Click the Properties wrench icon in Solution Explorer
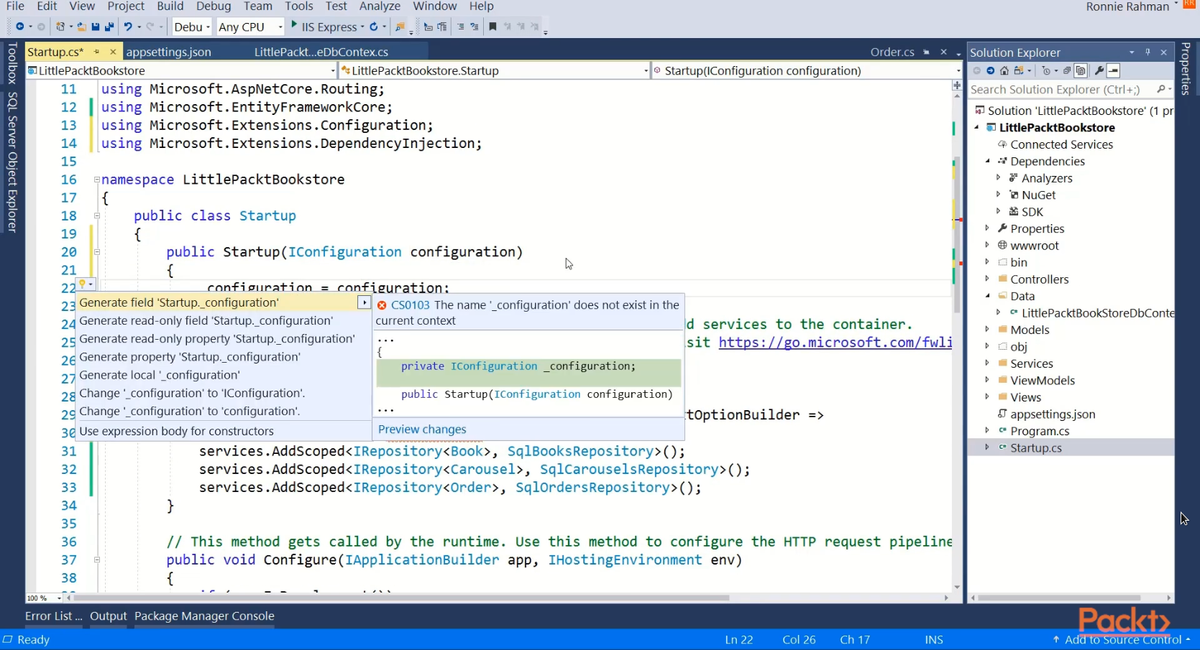1200x650 pixels. (1099, 71)
